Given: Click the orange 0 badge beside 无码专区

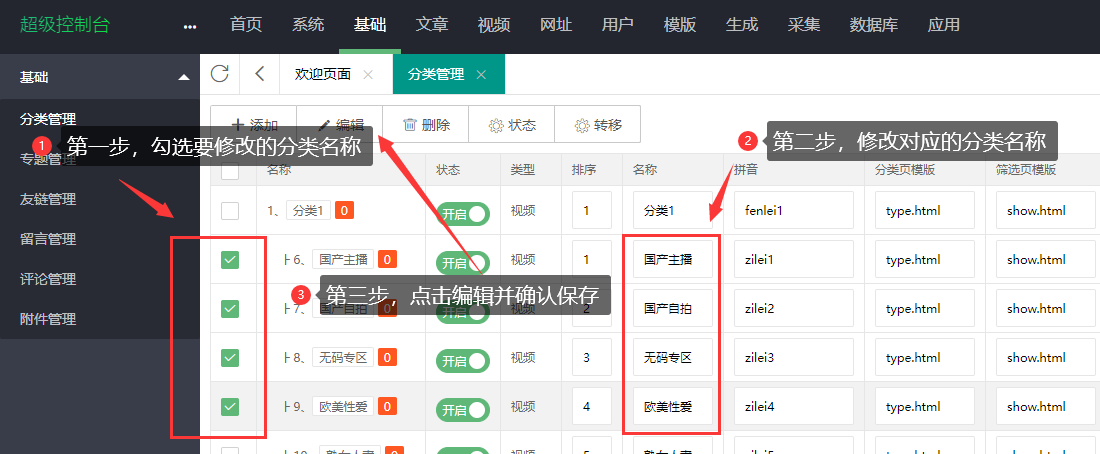Looking at the screenshot, I should (387, 357).
